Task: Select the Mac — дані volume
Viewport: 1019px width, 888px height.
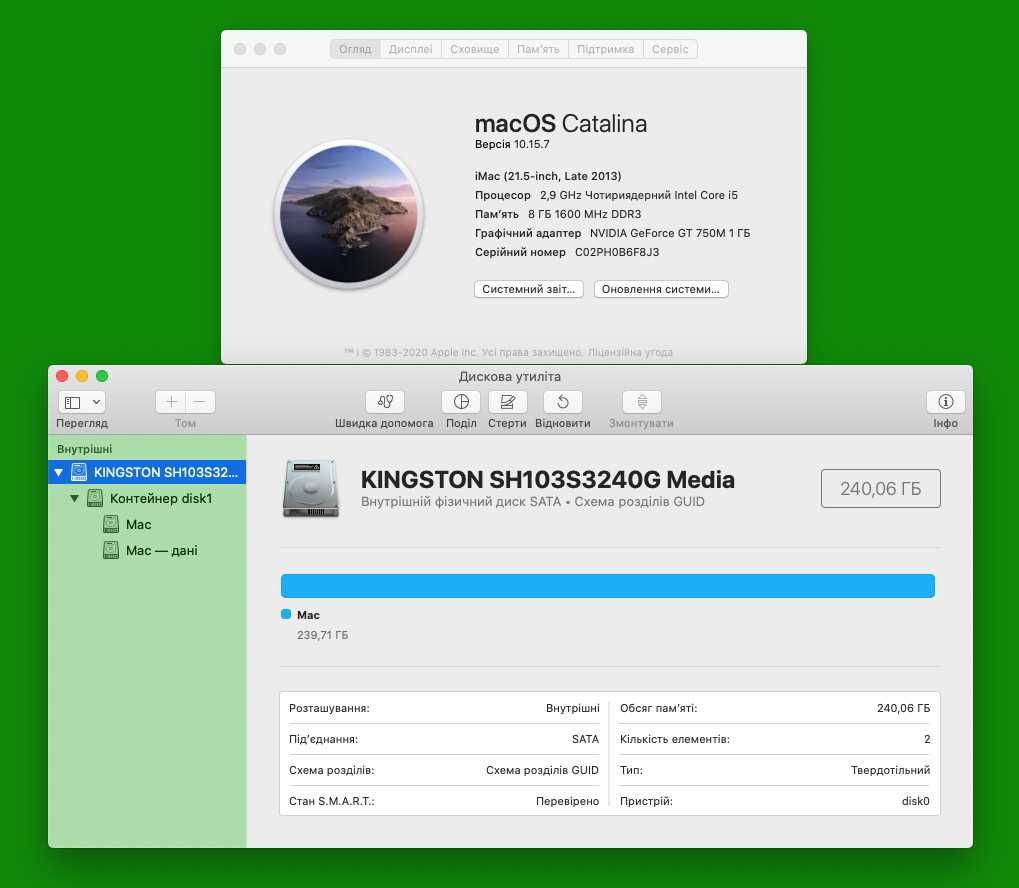Action: click(x=148, y=550)
